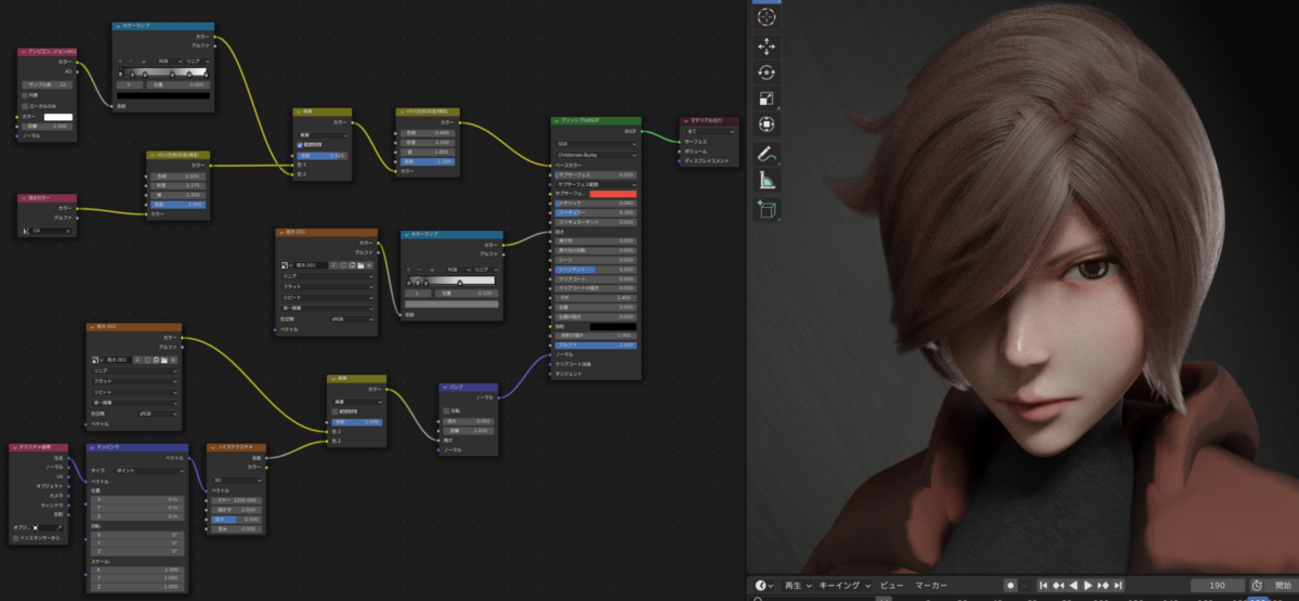Select the Rotate tool
The height and width of the screenshot is (601, 1299).
coord(766,72)
